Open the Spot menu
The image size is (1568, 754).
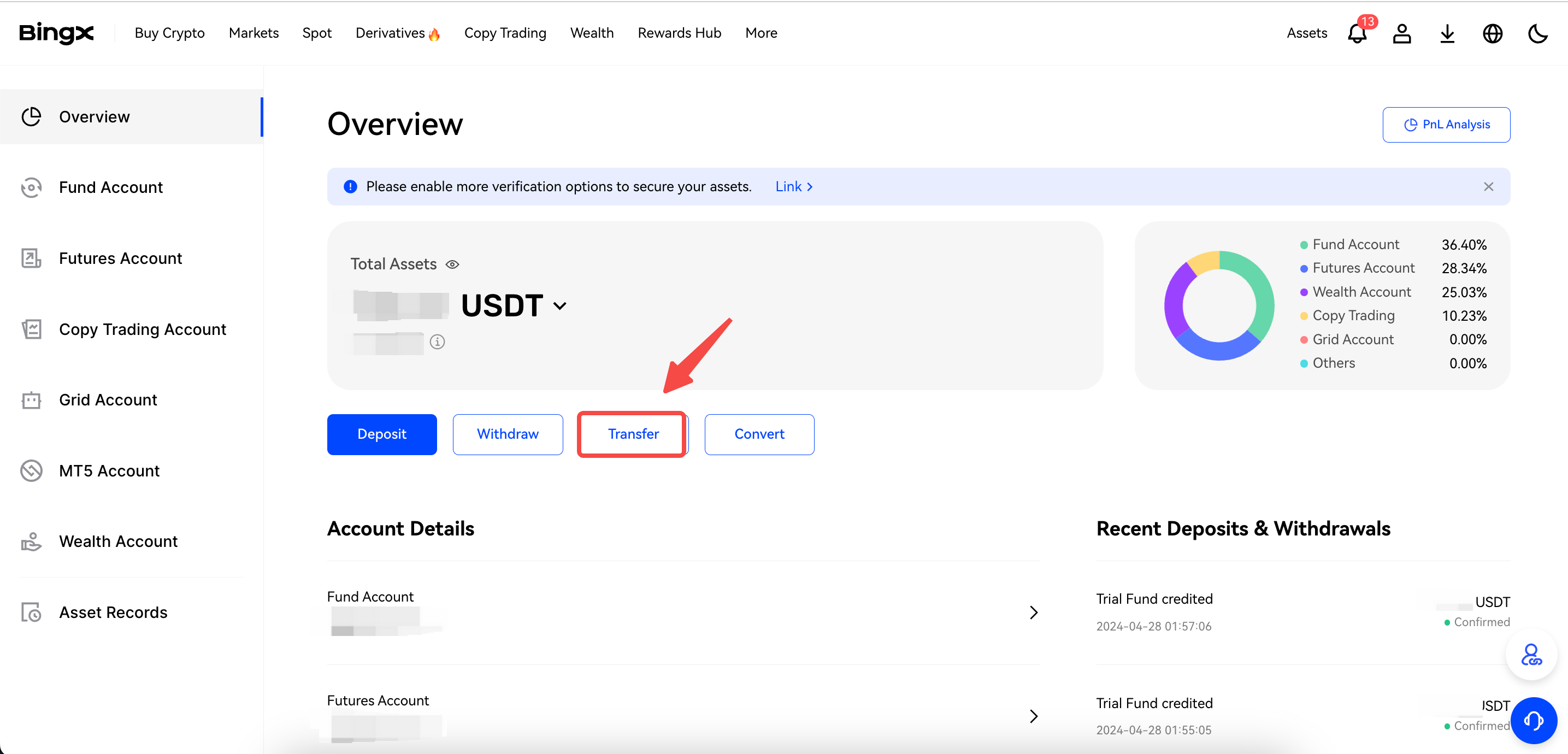(x=316, y=33)
